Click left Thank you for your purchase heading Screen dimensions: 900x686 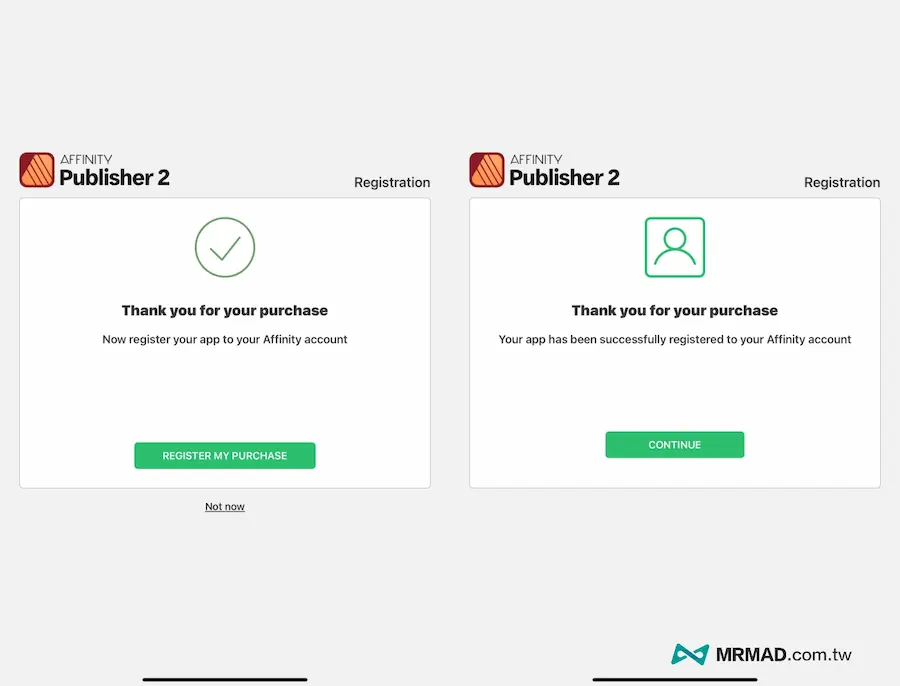tap(224, 311)
